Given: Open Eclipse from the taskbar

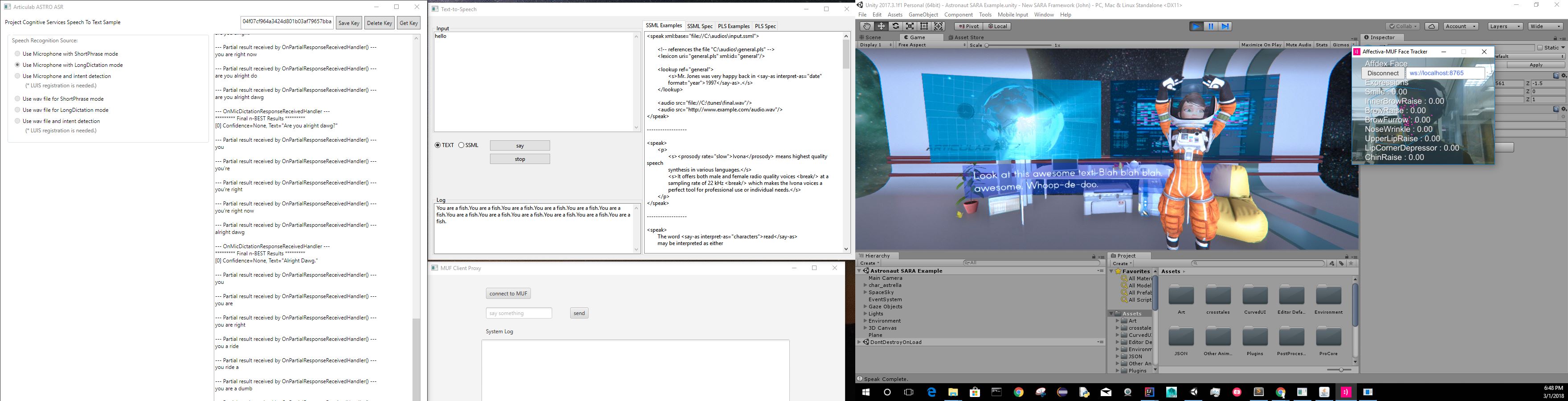Looking at the screenshot, I should 1062,393.
